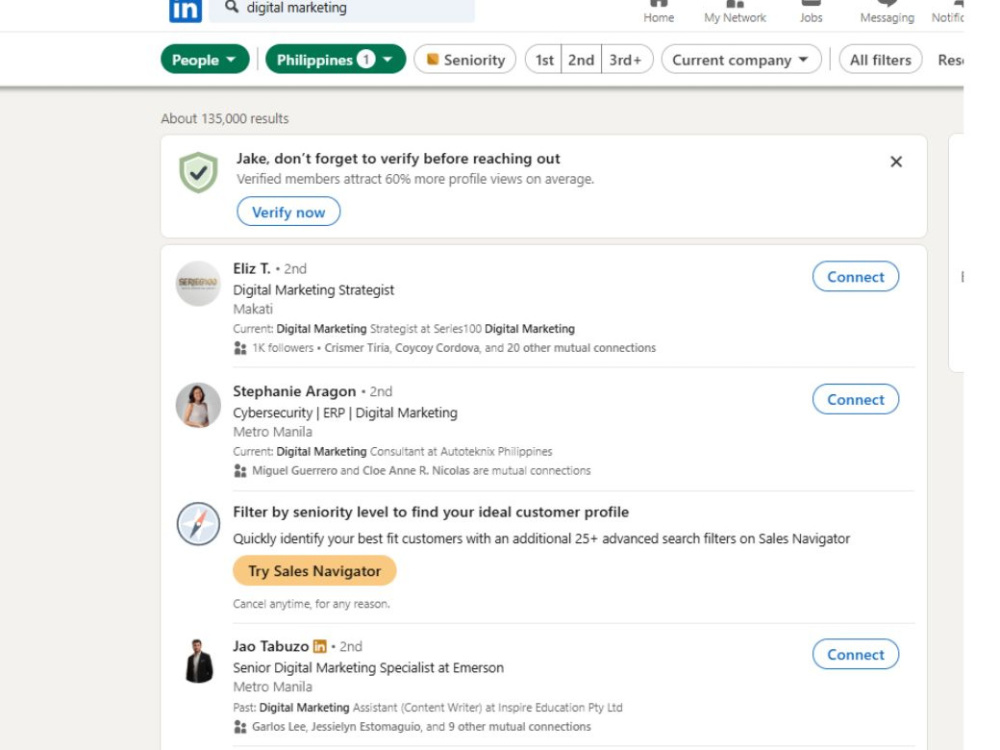Click the verification shield icon

[x=198, y=172]
